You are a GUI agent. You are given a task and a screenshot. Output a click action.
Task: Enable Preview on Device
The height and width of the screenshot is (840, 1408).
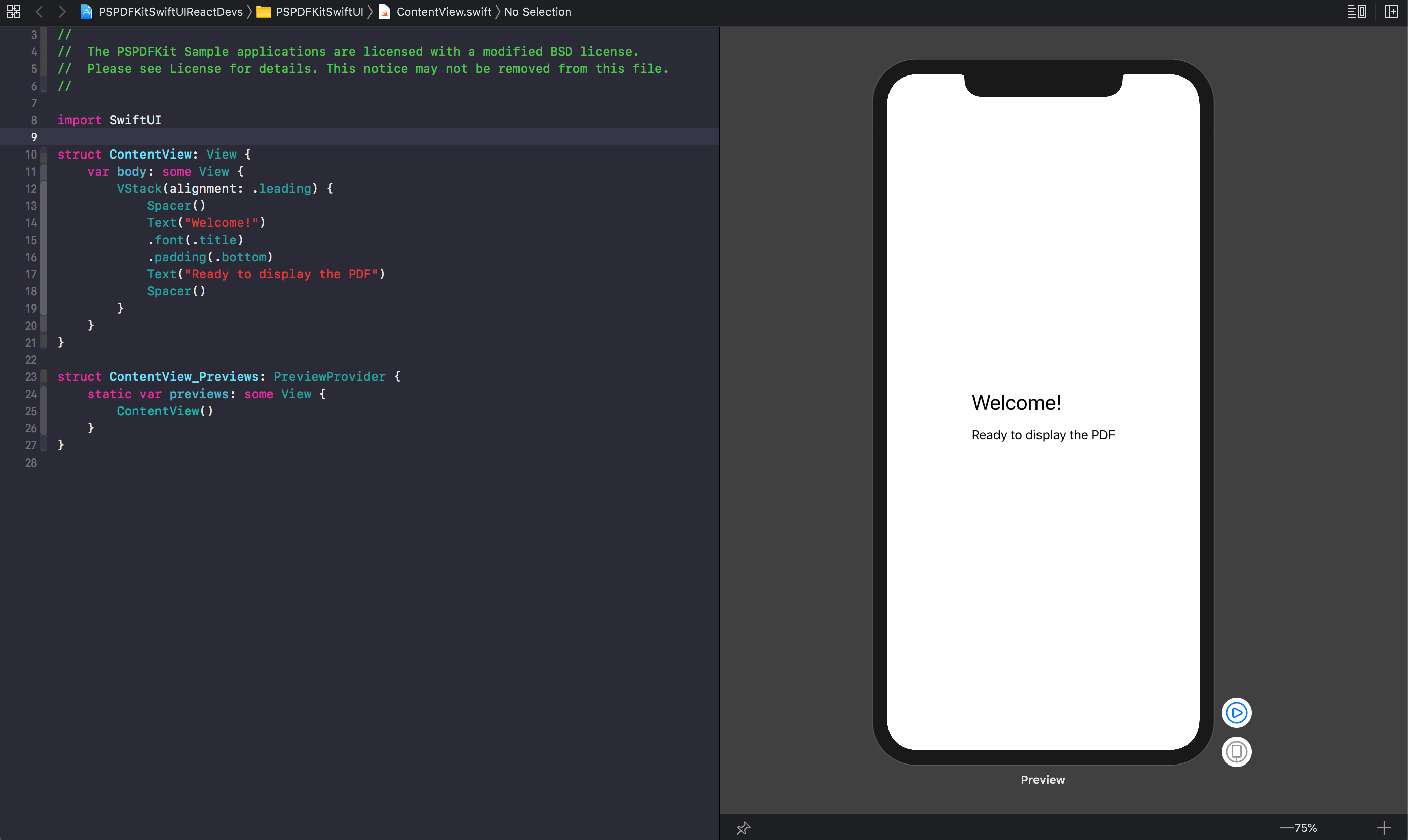1236,752
